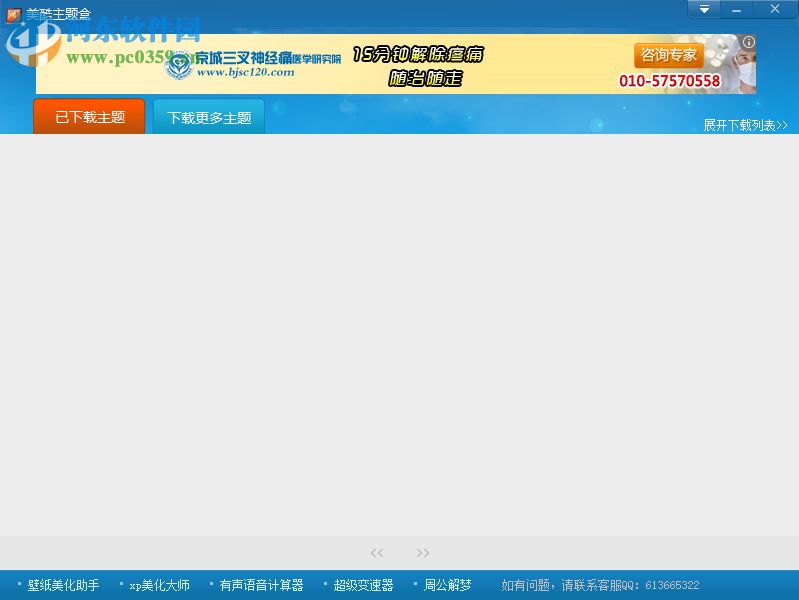
Task: Expand the download list via 展开下载列表
Action: pos(745,125)
